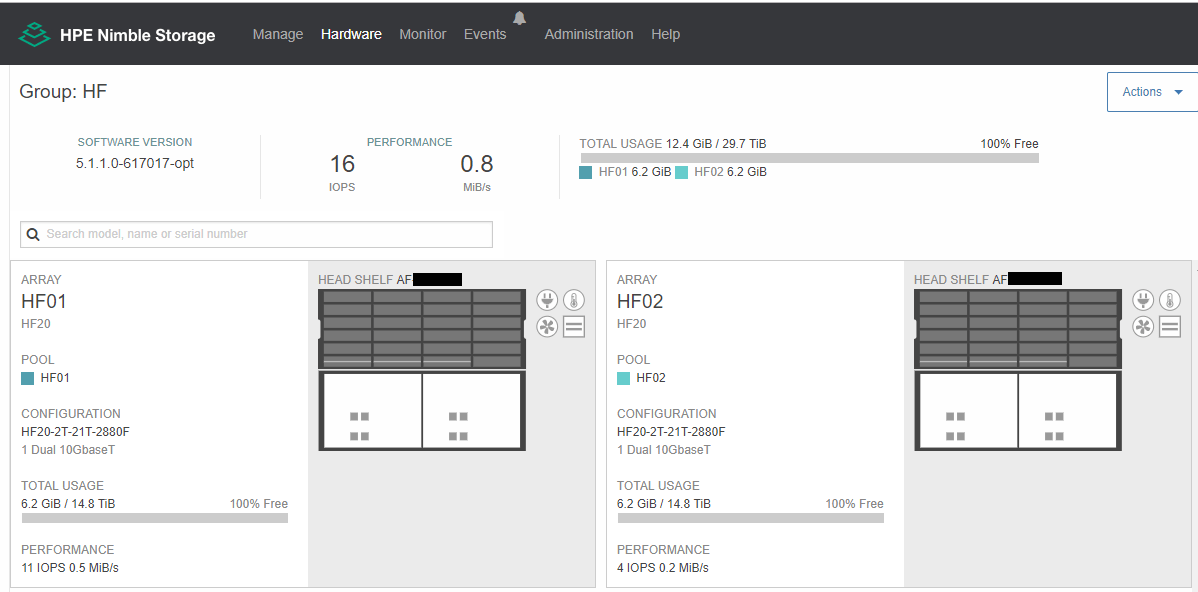Viewport: 1198px width, 592px height.
Task: Click HF02 configuration HF20-2T-21T-2880F text
Action: (x=672, y=432)
